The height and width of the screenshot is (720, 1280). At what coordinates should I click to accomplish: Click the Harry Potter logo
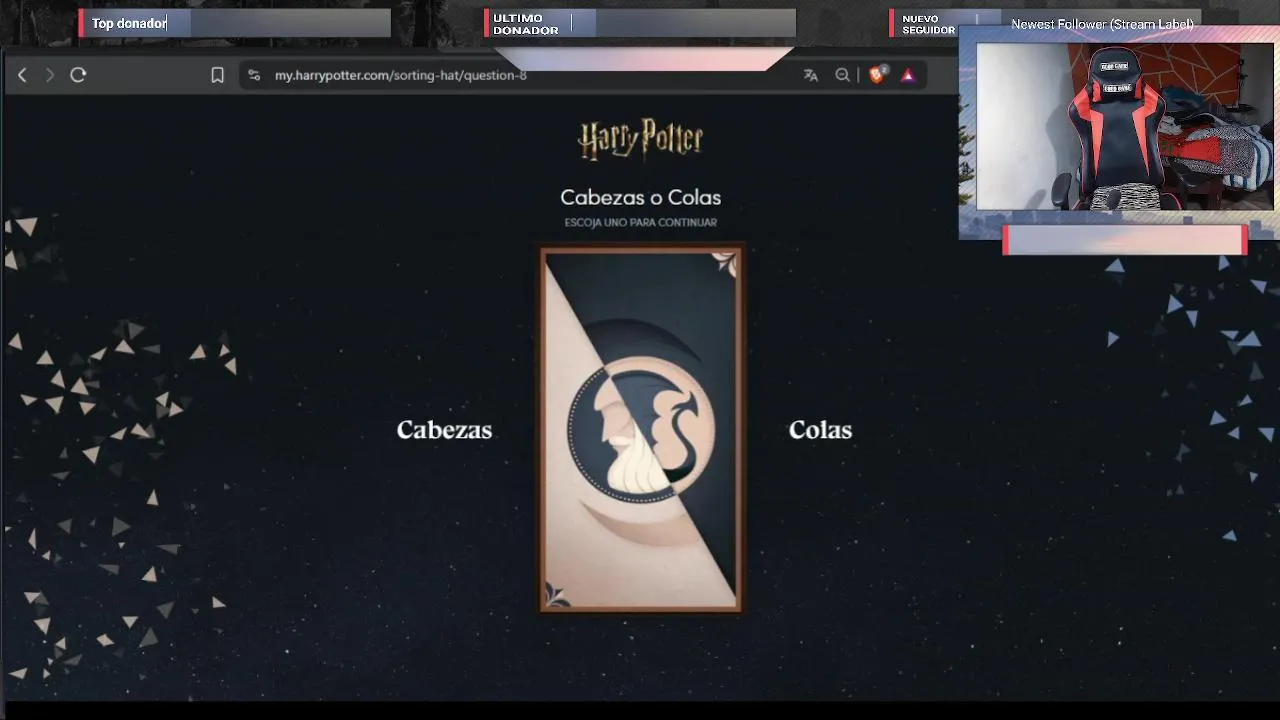click(x=641, y=140)
